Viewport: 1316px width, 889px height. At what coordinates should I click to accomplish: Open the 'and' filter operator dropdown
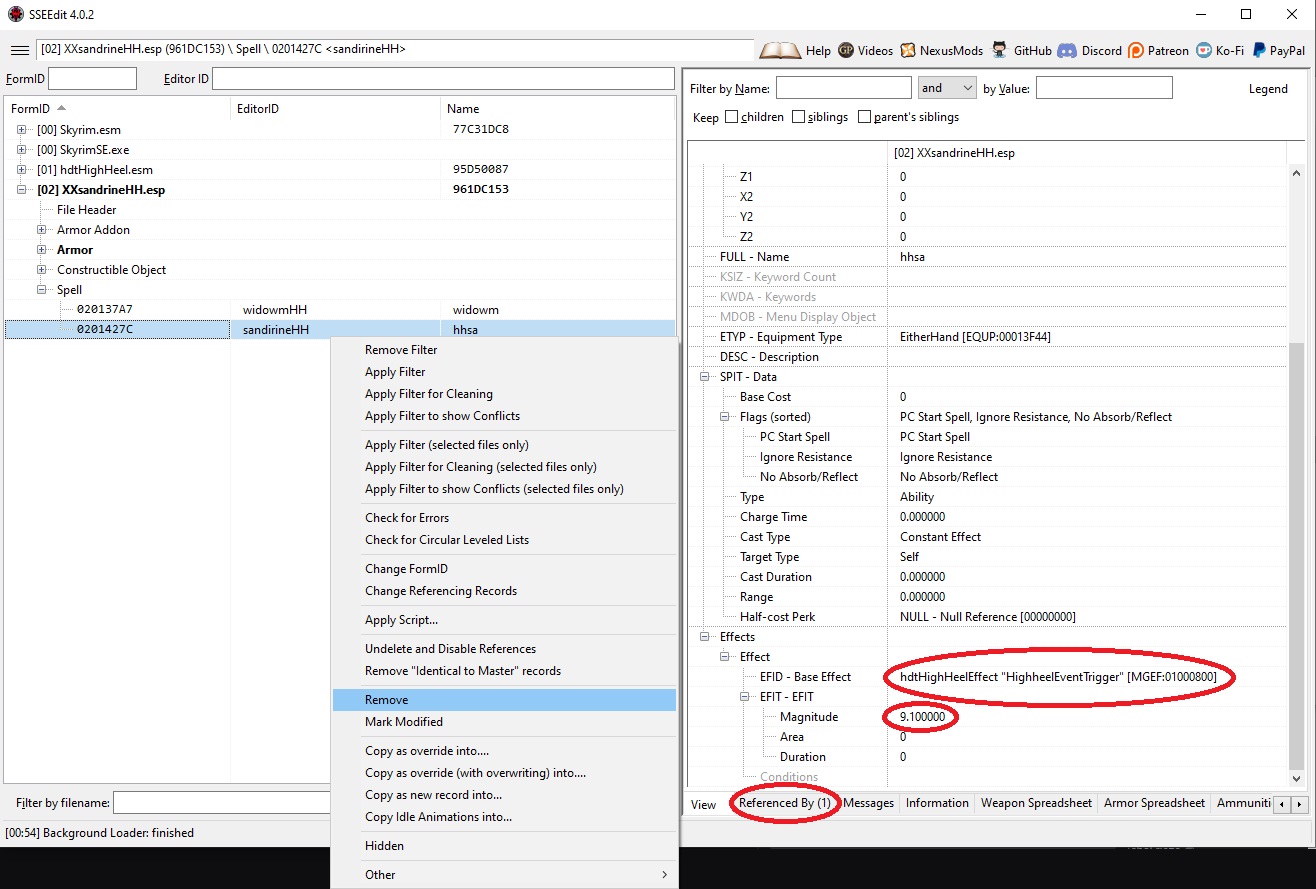947,88
